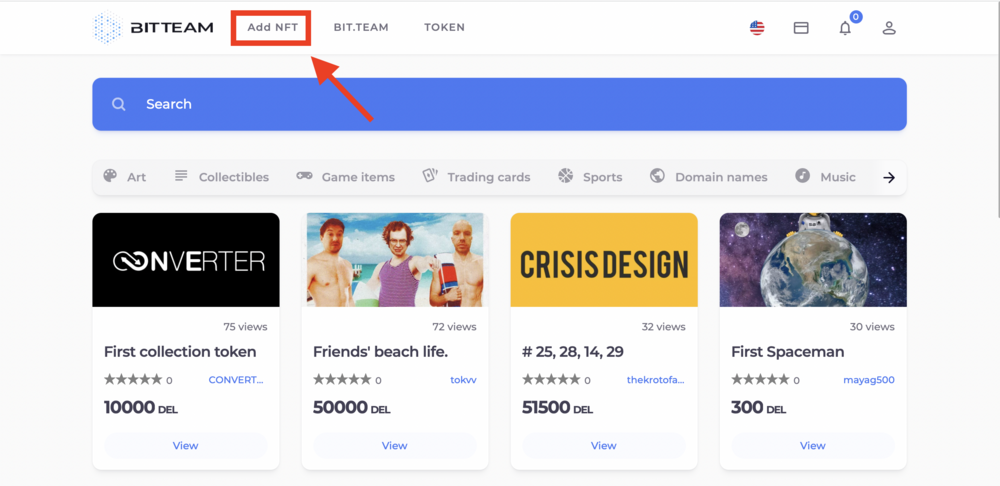The height and width of the screenshot is (486, 1000).
Task: Open the thekrotofa... author link
Action: pos(656,379)
